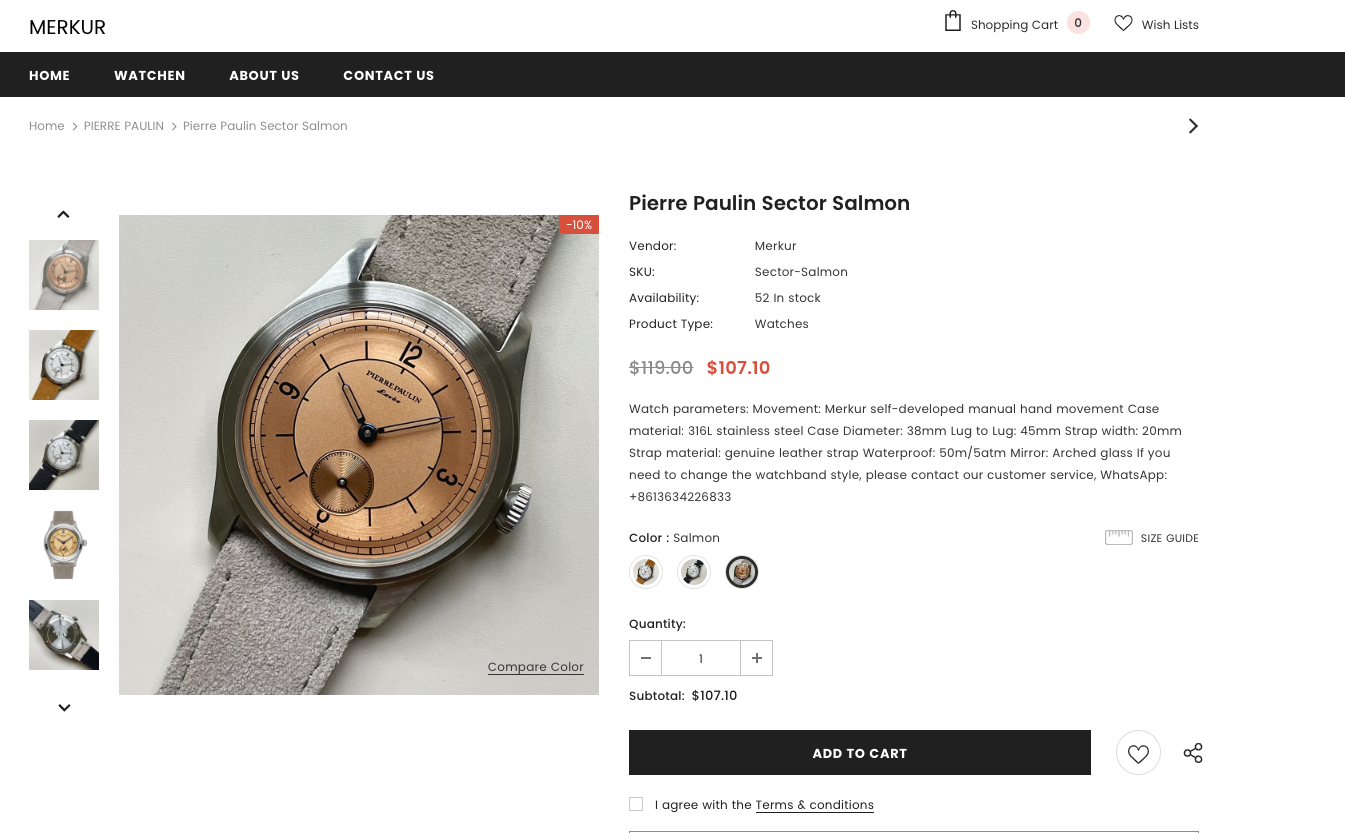Screen dimensions: 1345x833
Task: Check the Terms & conditions agreement box
Action: click(636, 804)
